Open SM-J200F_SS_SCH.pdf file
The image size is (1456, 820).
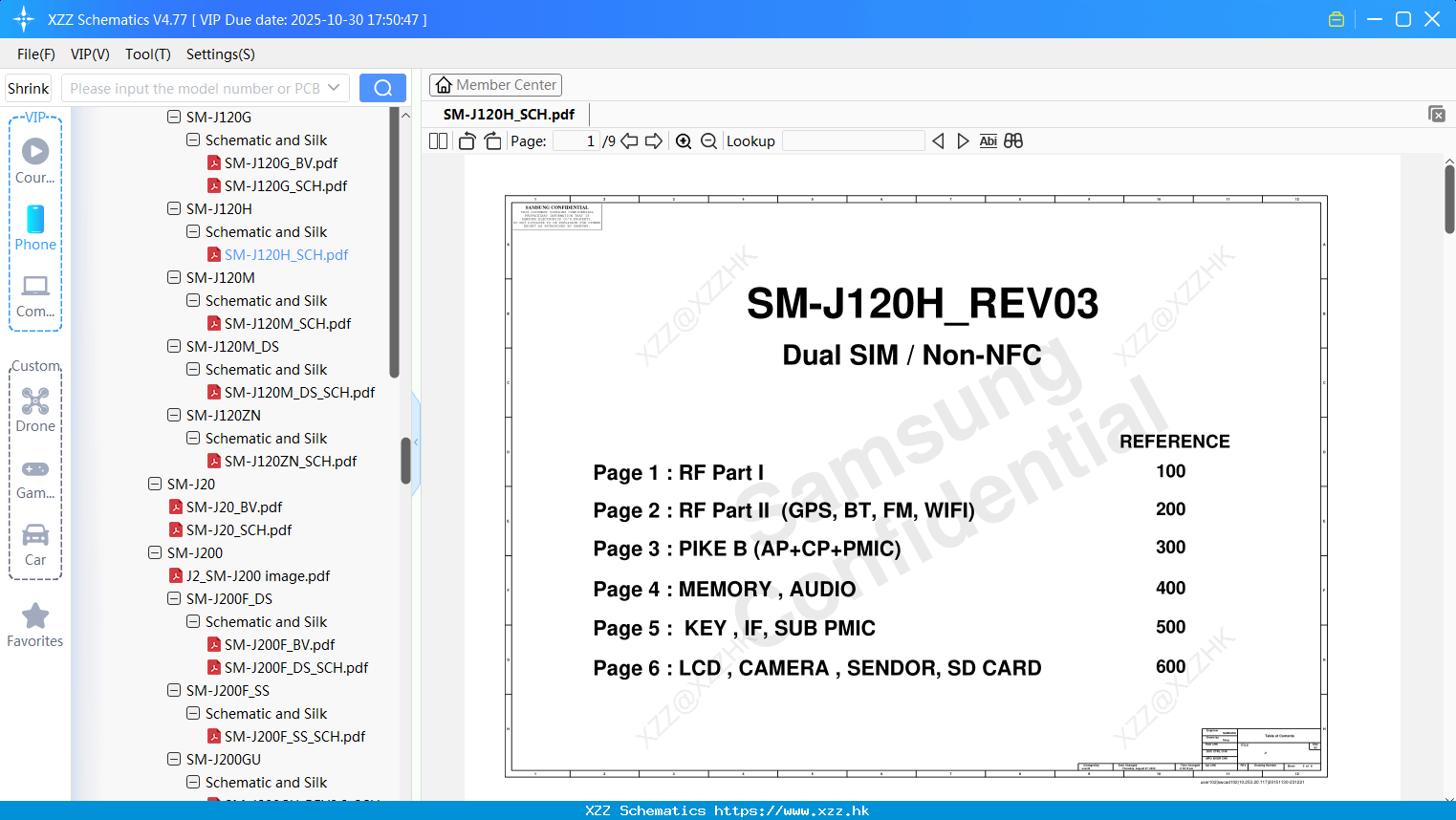pyautogui.click(x=294, y=736)
